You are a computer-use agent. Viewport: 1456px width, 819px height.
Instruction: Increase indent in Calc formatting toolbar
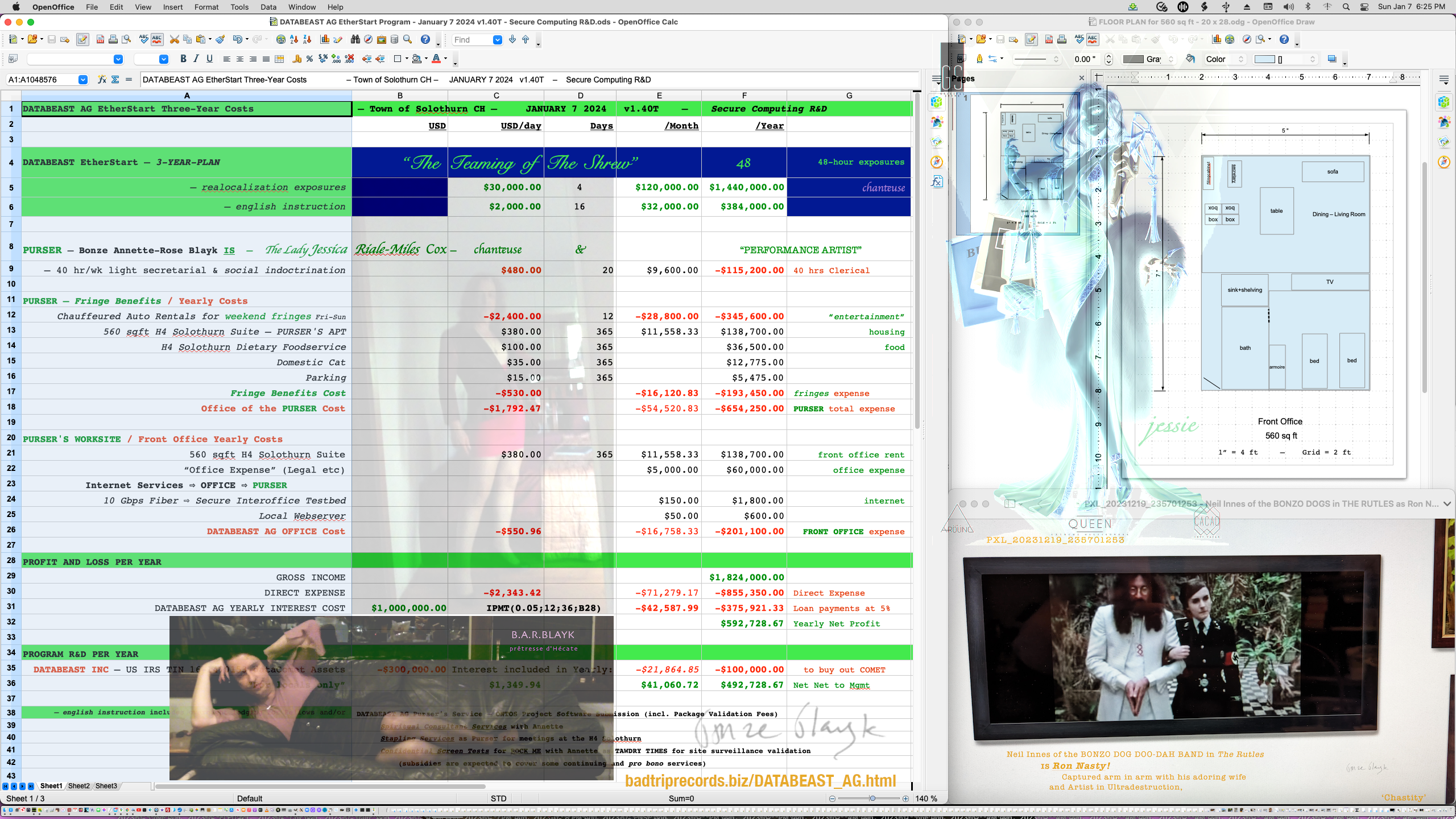pyautogui.click(x=380, y=59)
